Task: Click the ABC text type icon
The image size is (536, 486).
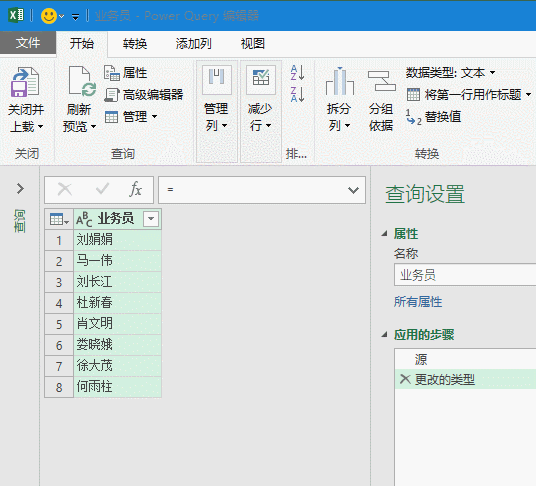Action: [84, 219]
